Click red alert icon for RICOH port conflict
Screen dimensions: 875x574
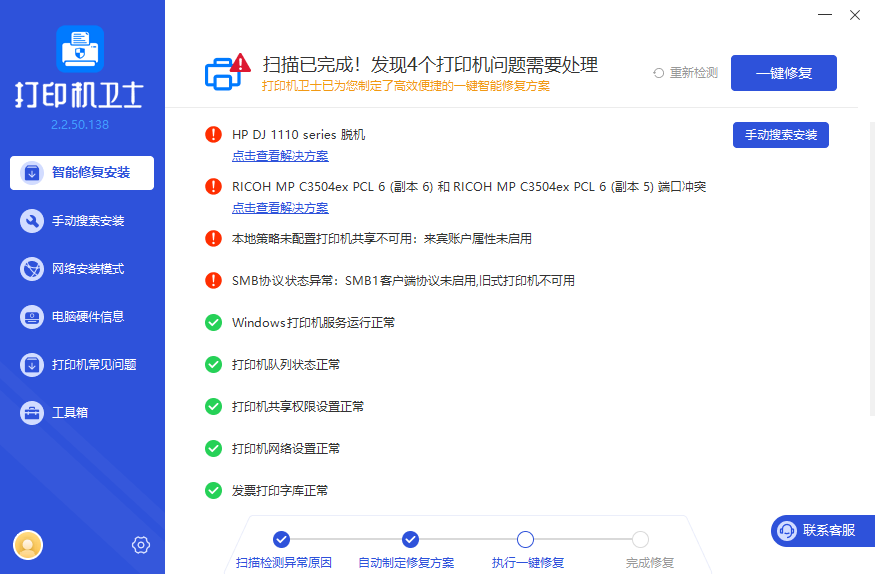tap(213, 186)
